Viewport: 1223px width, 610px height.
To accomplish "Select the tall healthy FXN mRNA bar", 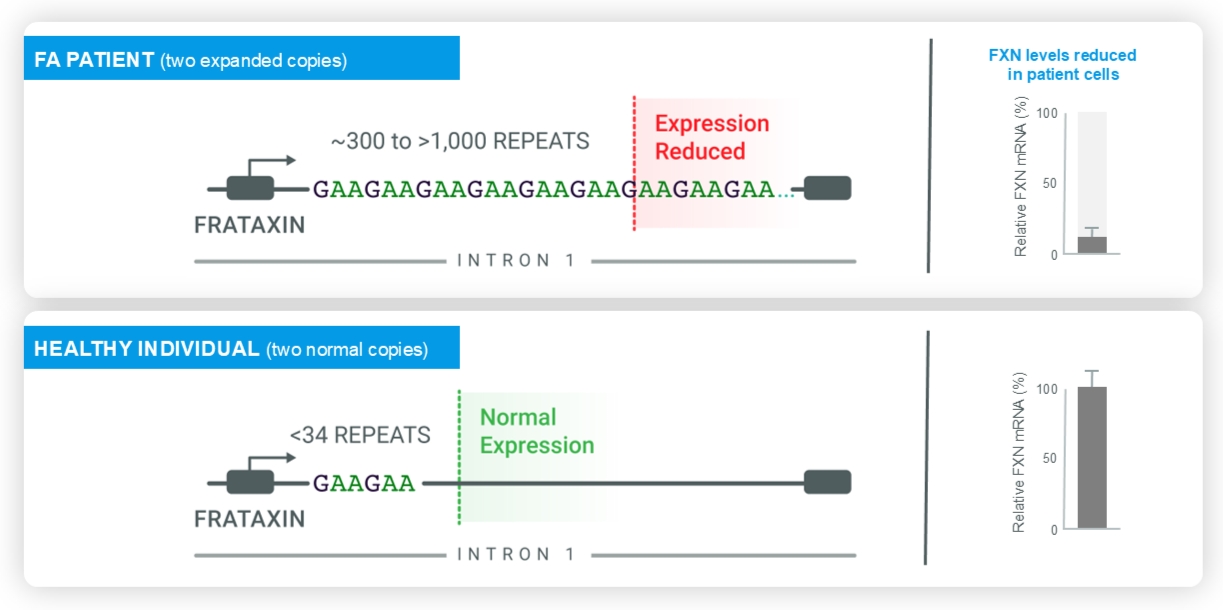I will click(1092, 458).
